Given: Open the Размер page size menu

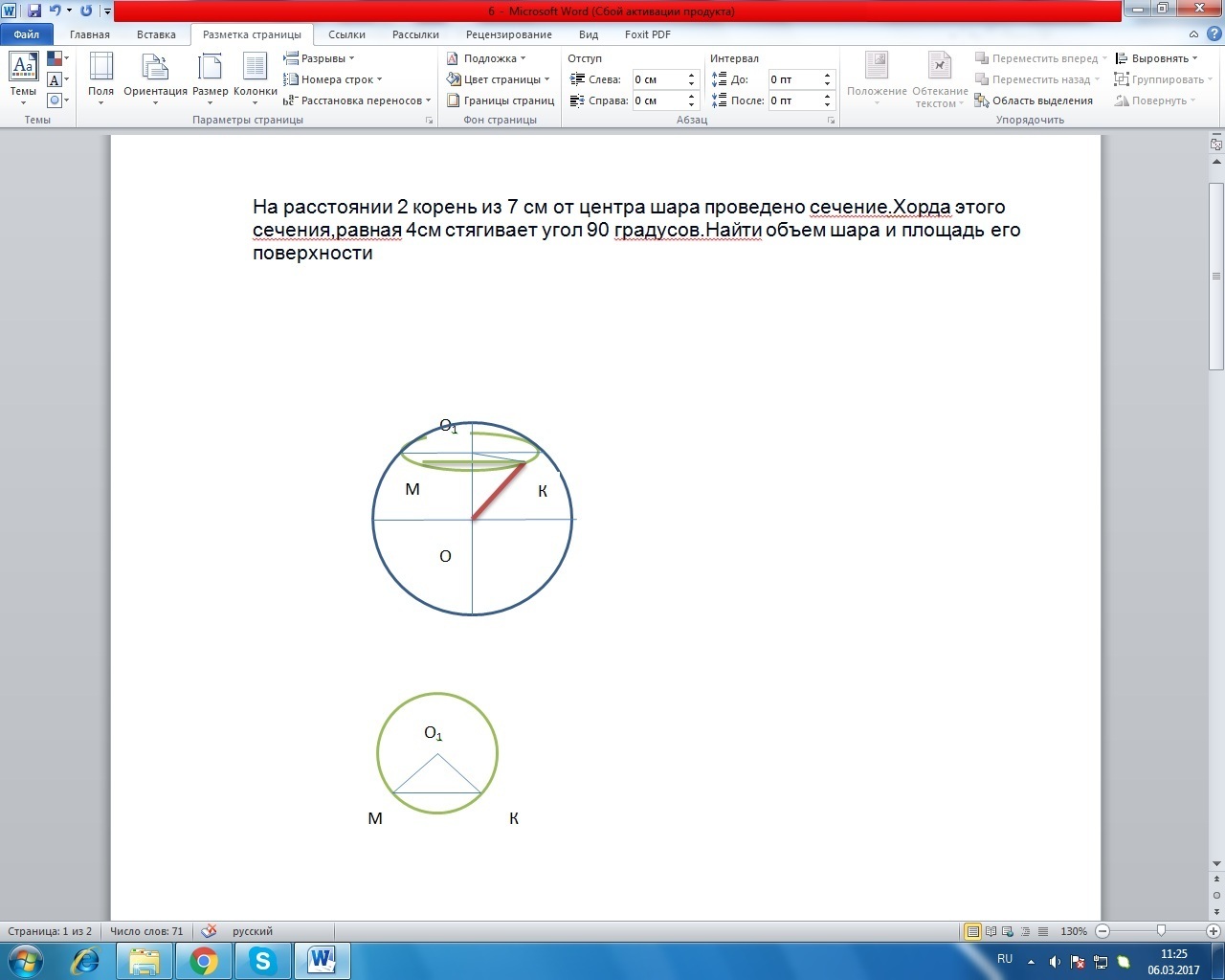Looking at the screenshot, I should (210, 79).
